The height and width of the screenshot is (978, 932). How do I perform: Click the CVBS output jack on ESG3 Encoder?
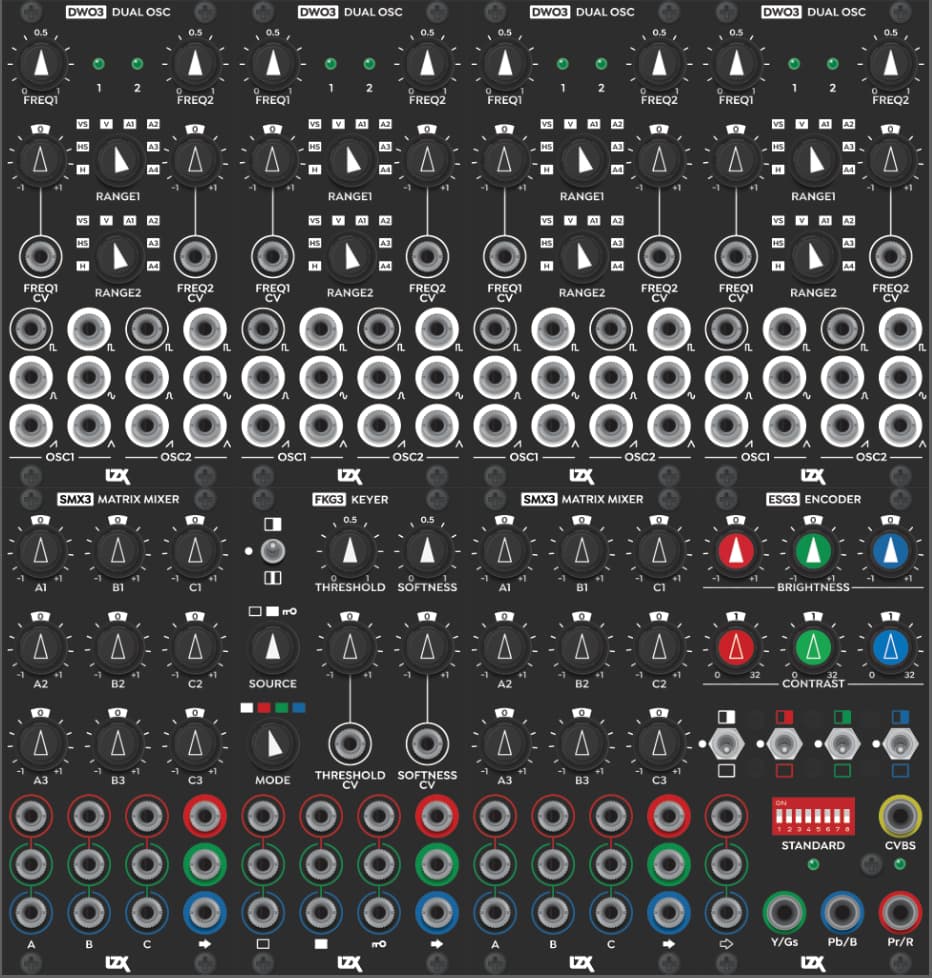(900, 816)
